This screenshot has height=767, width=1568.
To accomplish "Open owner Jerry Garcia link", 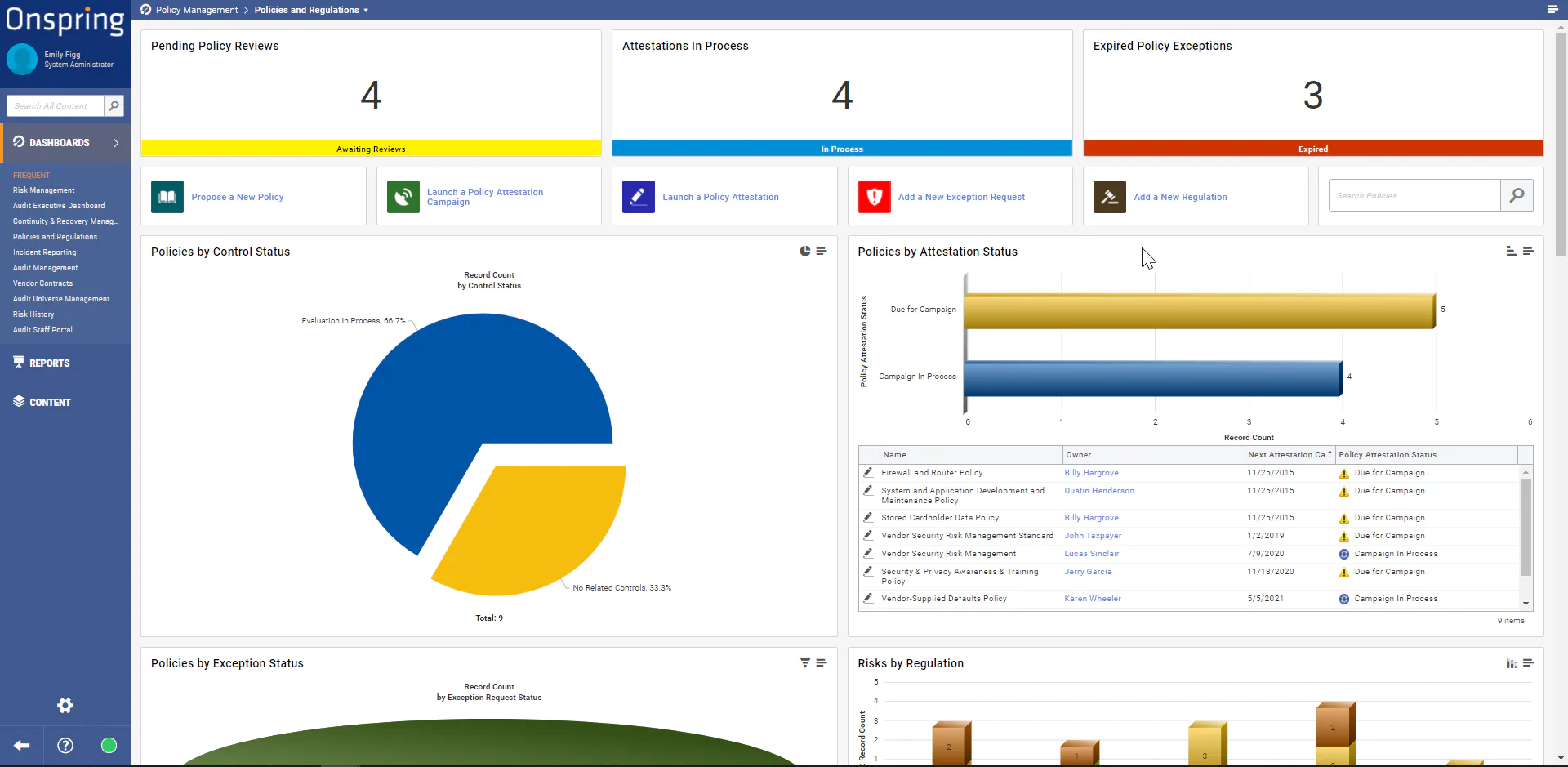I will point(1088,572).
